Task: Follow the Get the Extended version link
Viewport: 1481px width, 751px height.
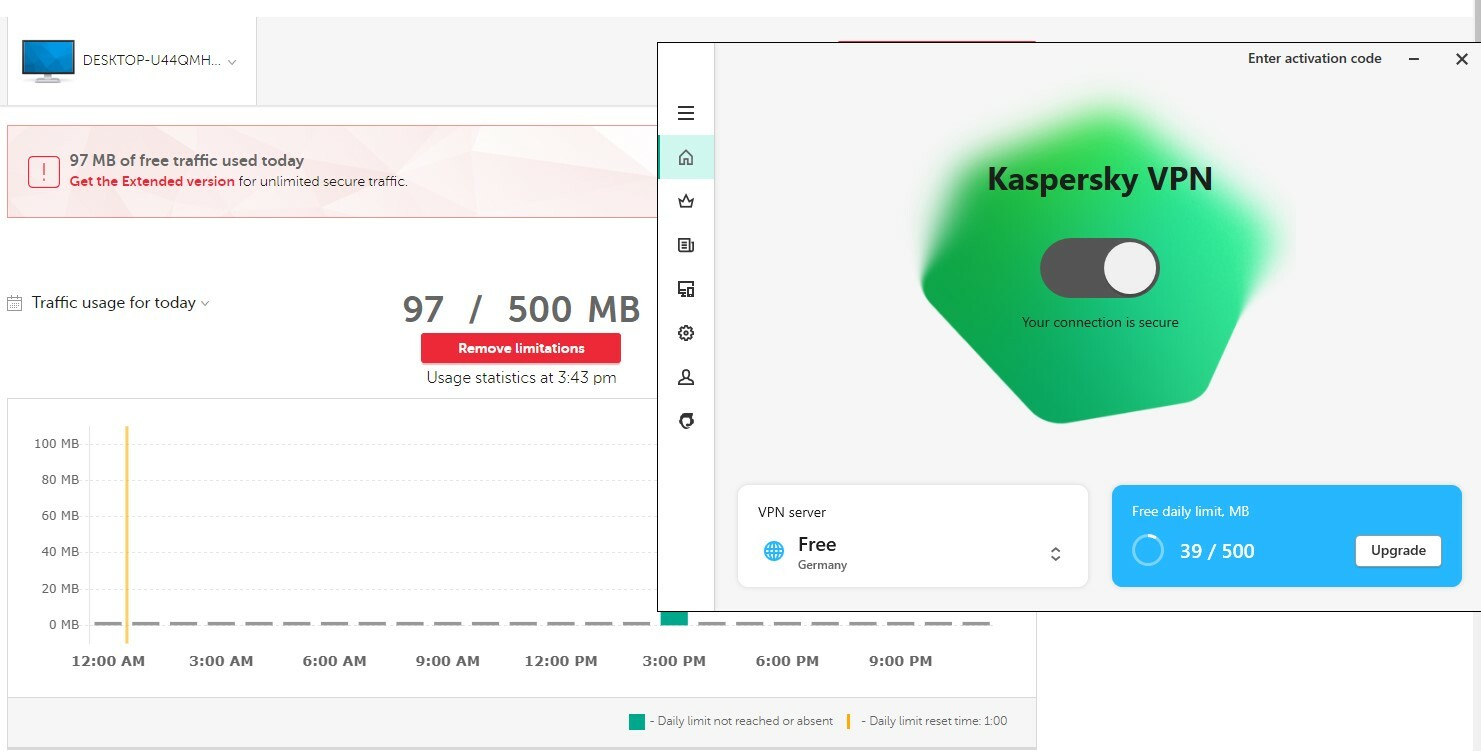Action: point(152,181)
